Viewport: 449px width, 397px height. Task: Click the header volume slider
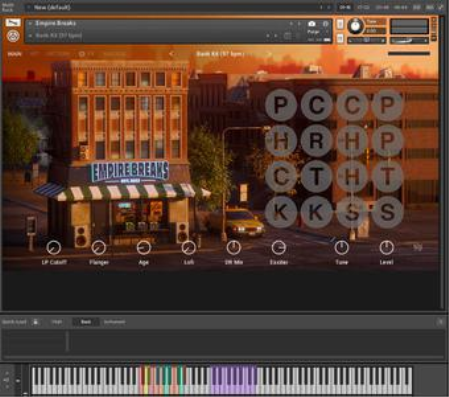[409, 41]
